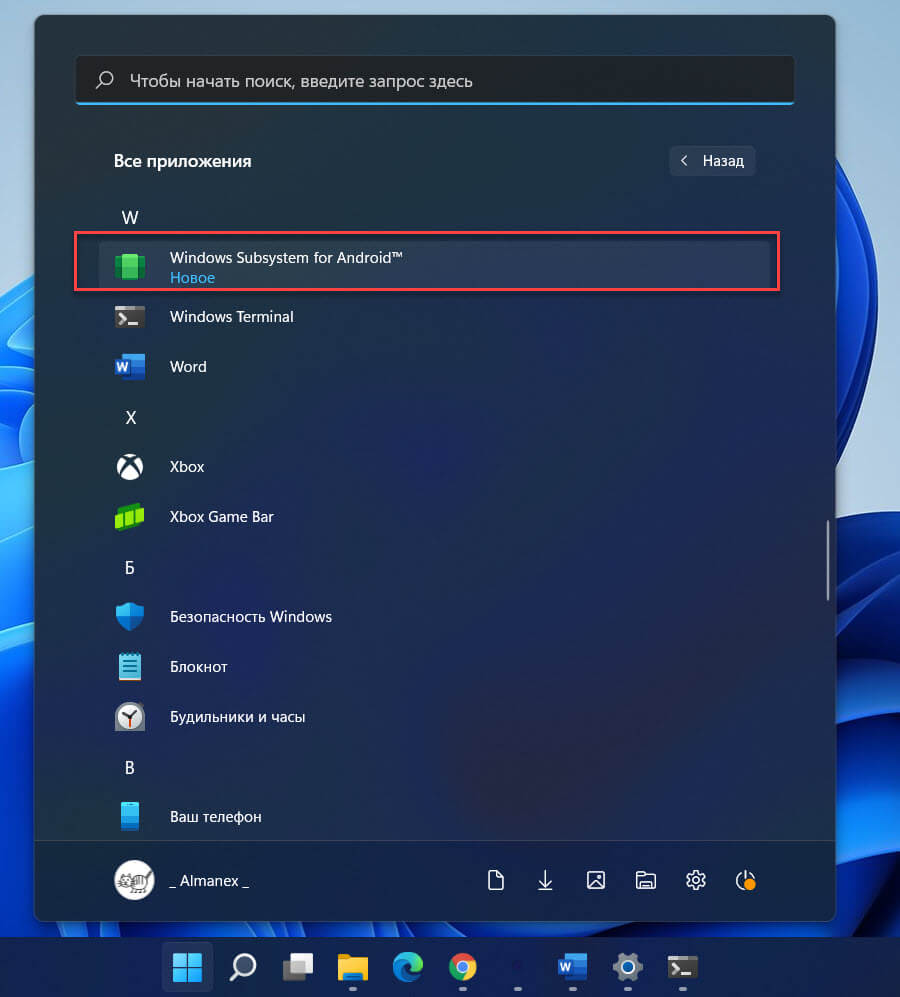Viewport: 900px width, 997px height.
Task: Launch Google Chrome from taskbar
Action: [462, 967]
